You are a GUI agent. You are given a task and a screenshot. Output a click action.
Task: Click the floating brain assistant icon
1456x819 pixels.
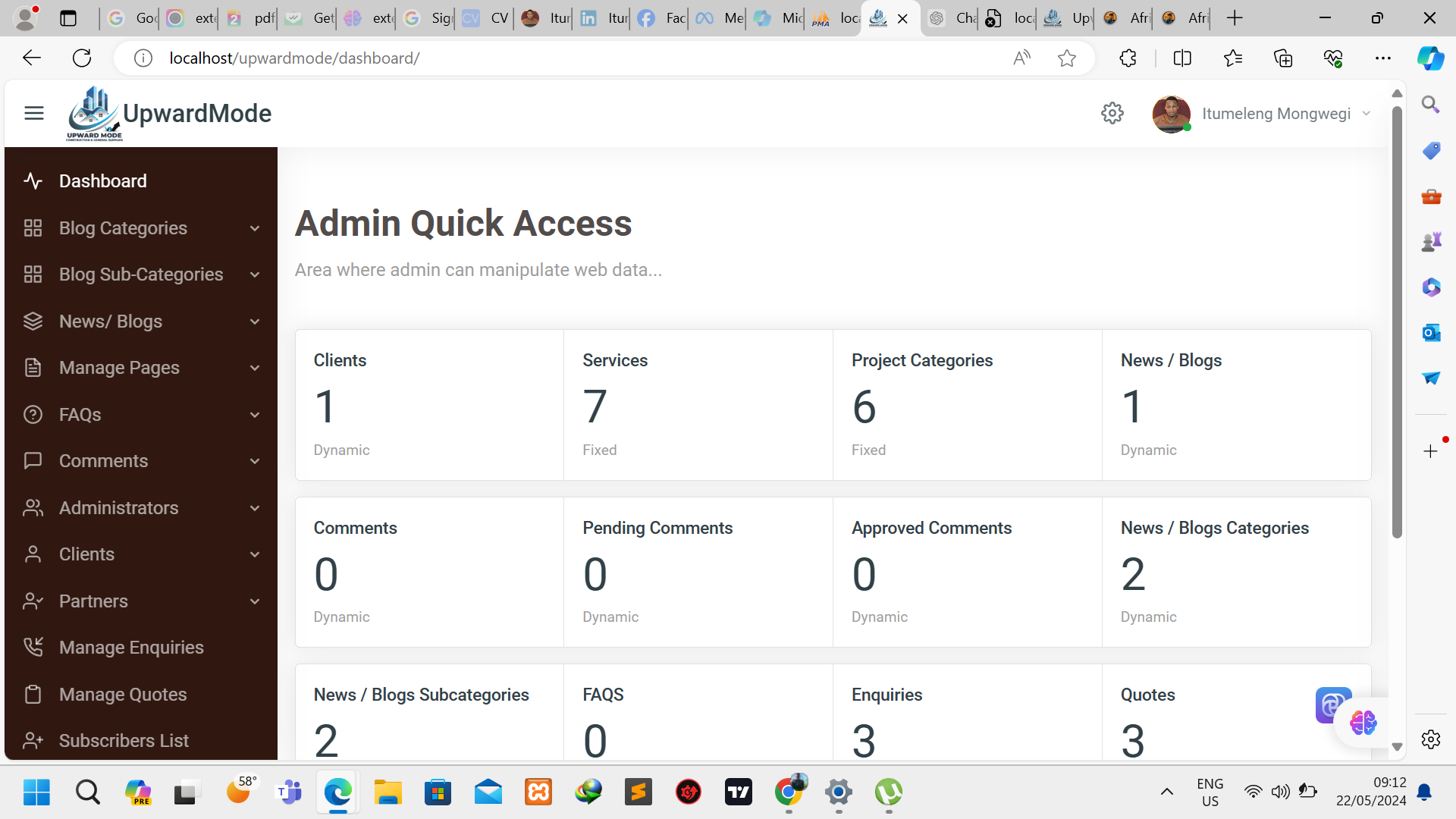[1363, 722]
